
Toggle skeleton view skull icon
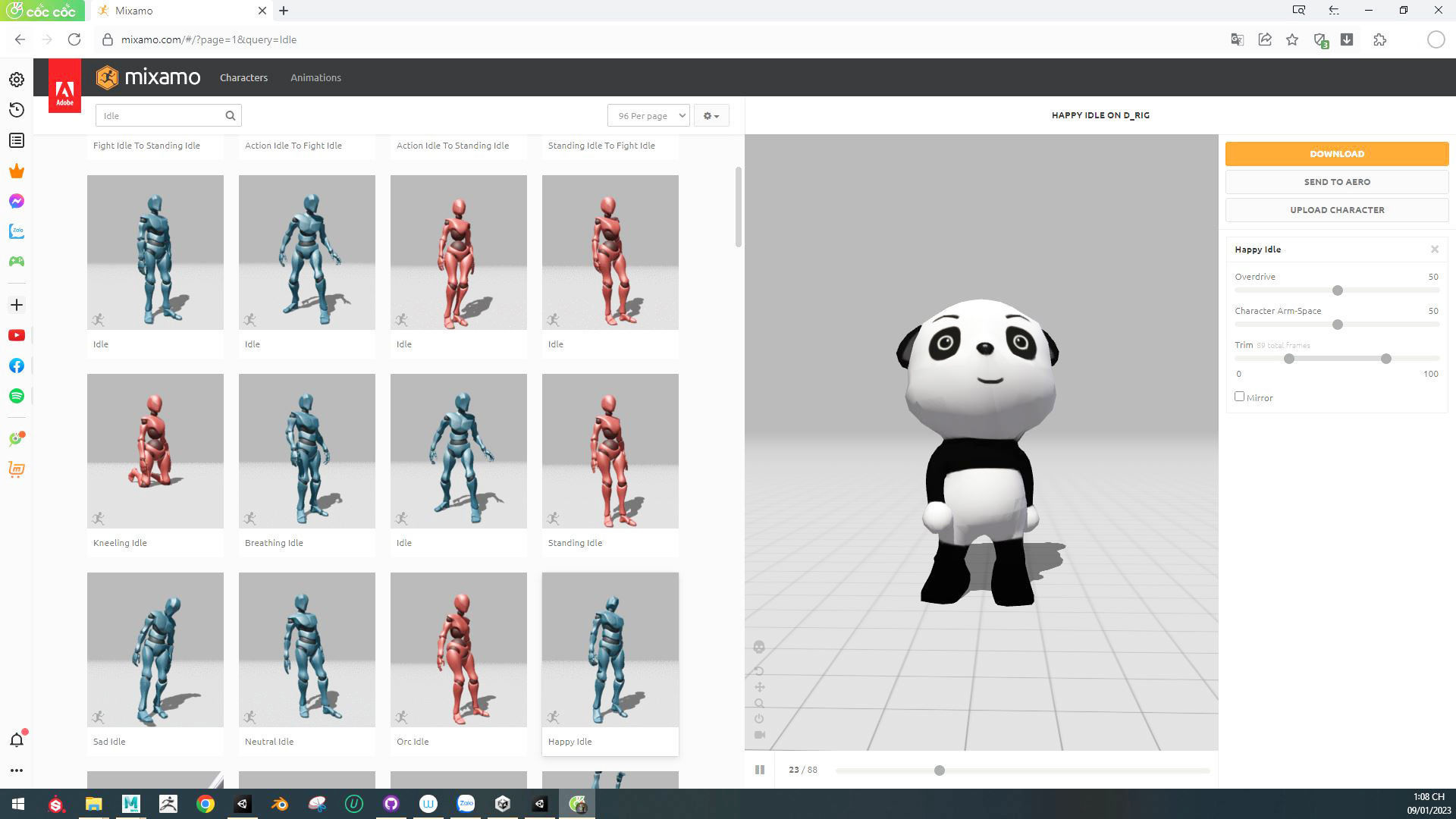click(759, 647)
